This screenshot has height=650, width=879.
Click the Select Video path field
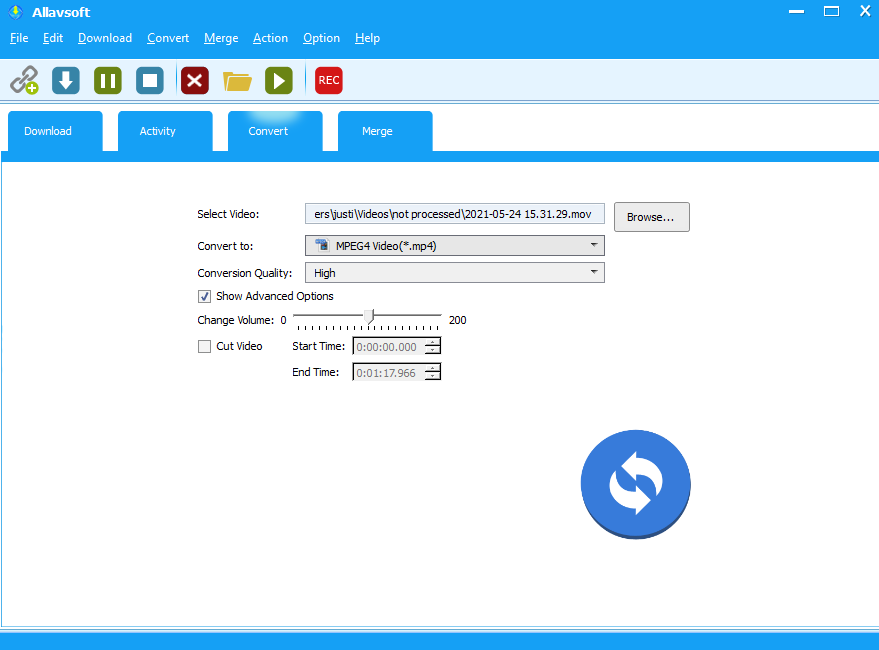[454, 214]
